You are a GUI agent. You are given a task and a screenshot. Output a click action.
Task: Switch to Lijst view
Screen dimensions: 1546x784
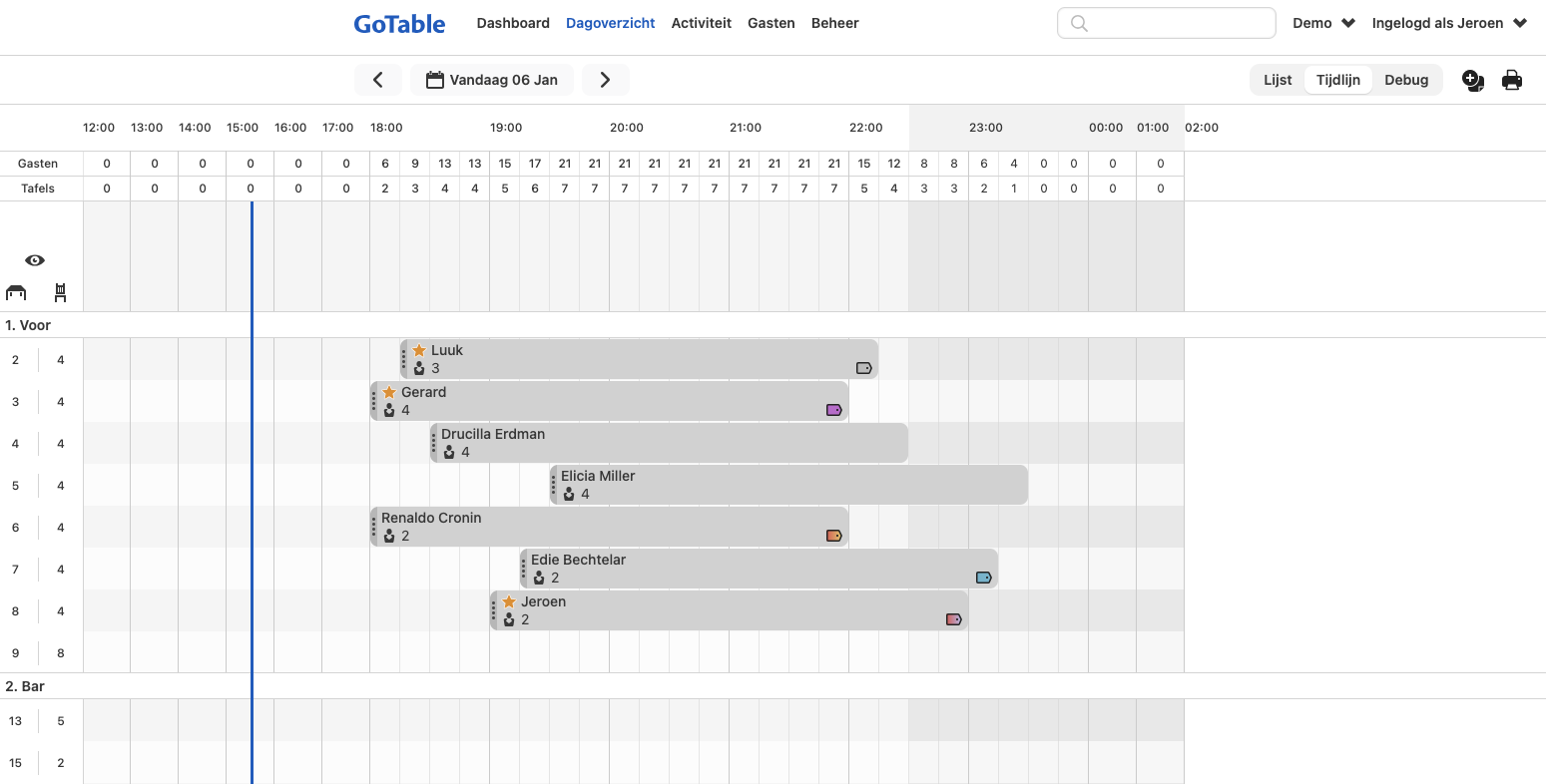(1278, 80)
